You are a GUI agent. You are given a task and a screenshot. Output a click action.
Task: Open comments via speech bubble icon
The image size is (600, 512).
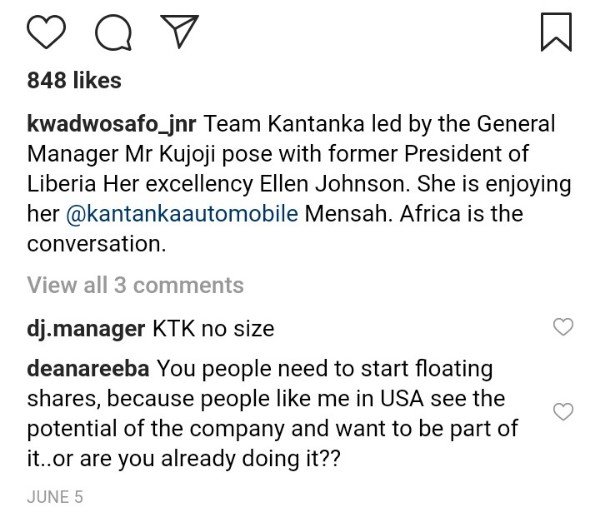click(x=113, y=33)
